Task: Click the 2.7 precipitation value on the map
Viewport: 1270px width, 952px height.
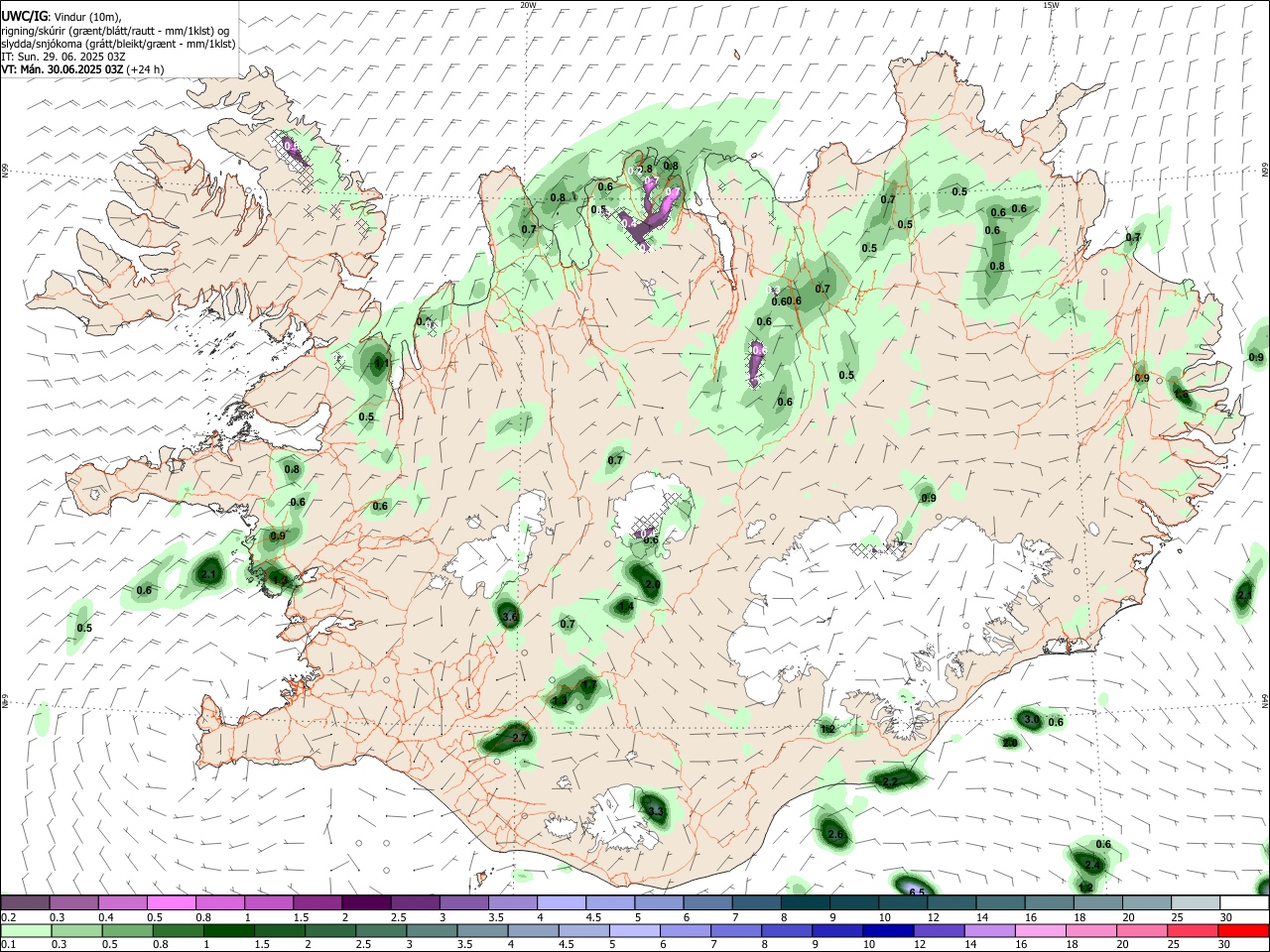Action: [519, 739]
